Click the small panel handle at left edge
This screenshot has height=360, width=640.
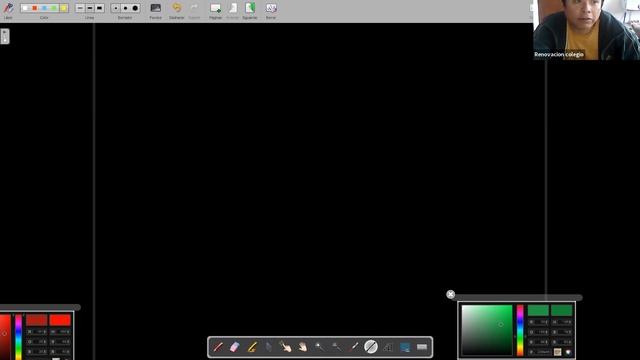pos(4,36)
